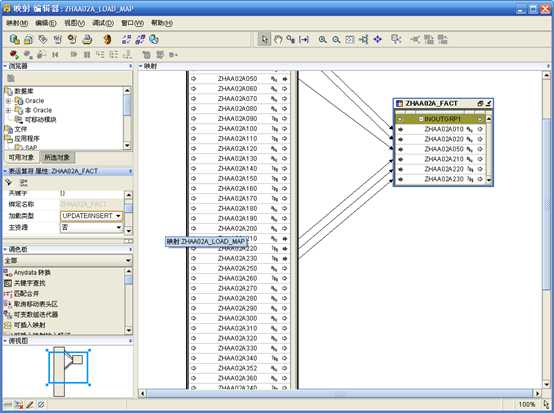Click the 关键字 property value field
554x413 pixels.
(91, 194)
